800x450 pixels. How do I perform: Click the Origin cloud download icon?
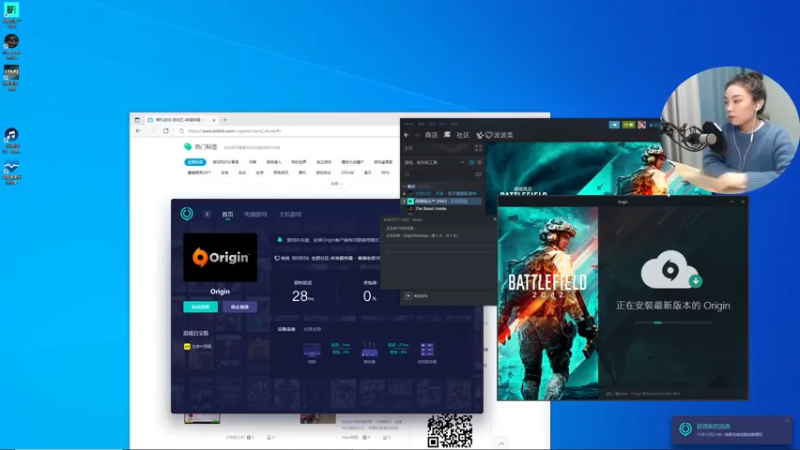point(671,270)
